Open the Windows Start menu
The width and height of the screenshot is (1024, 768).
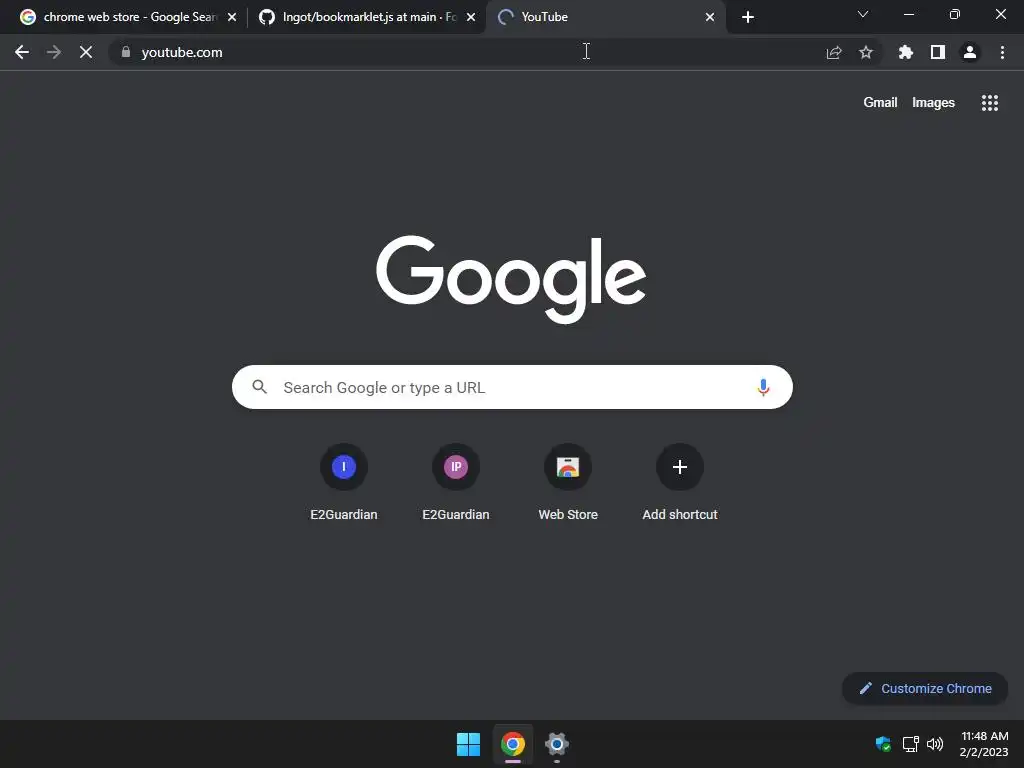tap(468, 744)
